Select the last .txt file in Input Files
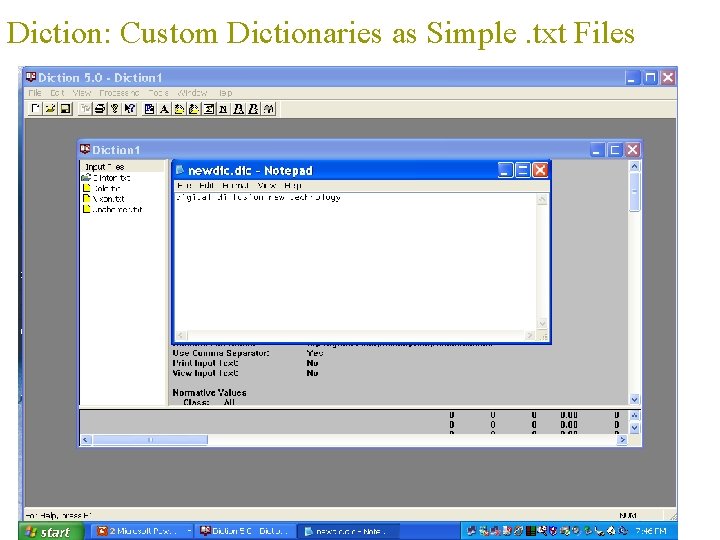720x540 pixels. pos(112,209)
